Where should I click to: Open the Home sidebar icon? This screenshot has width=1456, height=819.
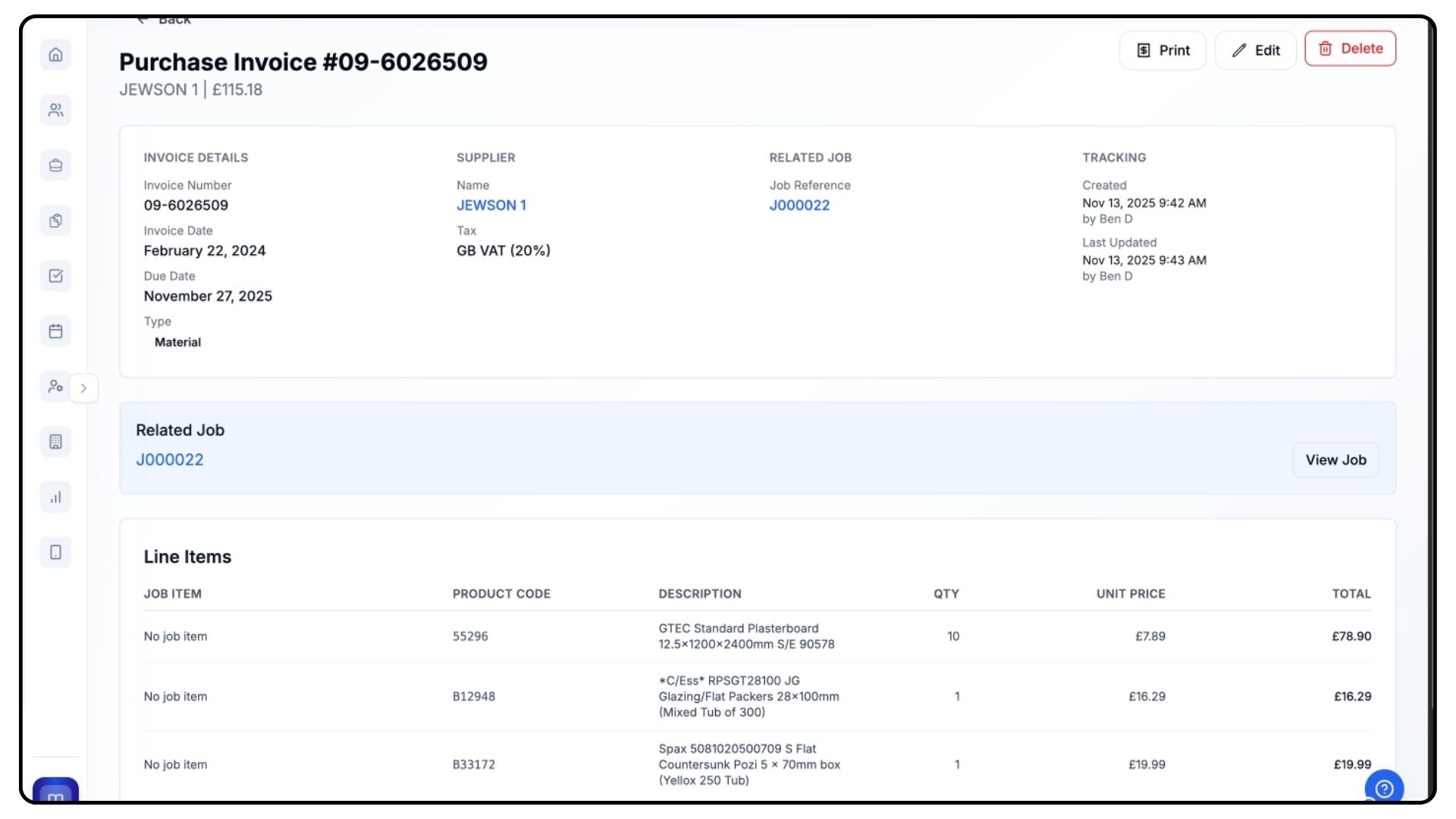(x=55, y=55)
